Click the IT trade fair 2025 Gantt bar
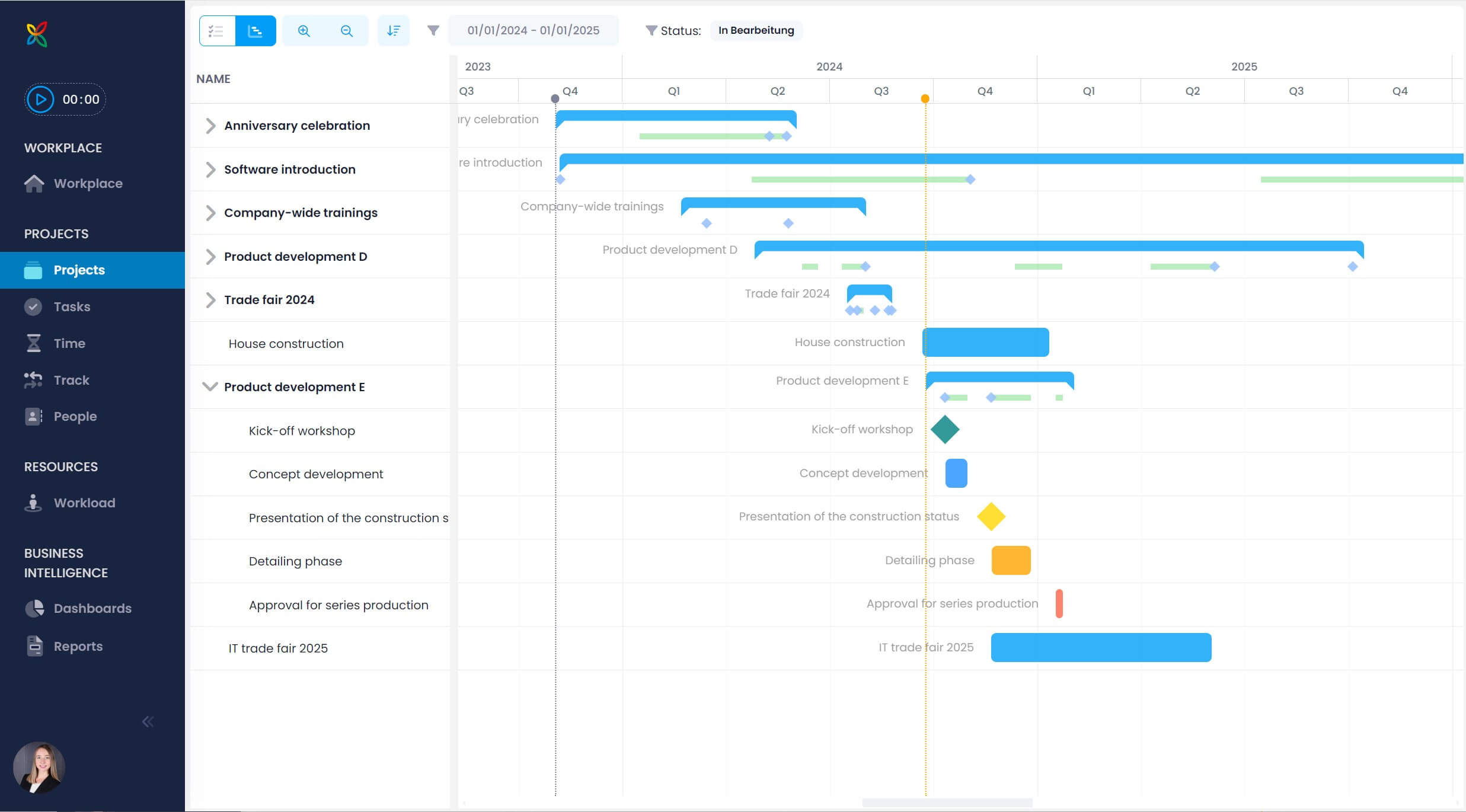The image size is (1466, 812). [x=1101, y=647]
